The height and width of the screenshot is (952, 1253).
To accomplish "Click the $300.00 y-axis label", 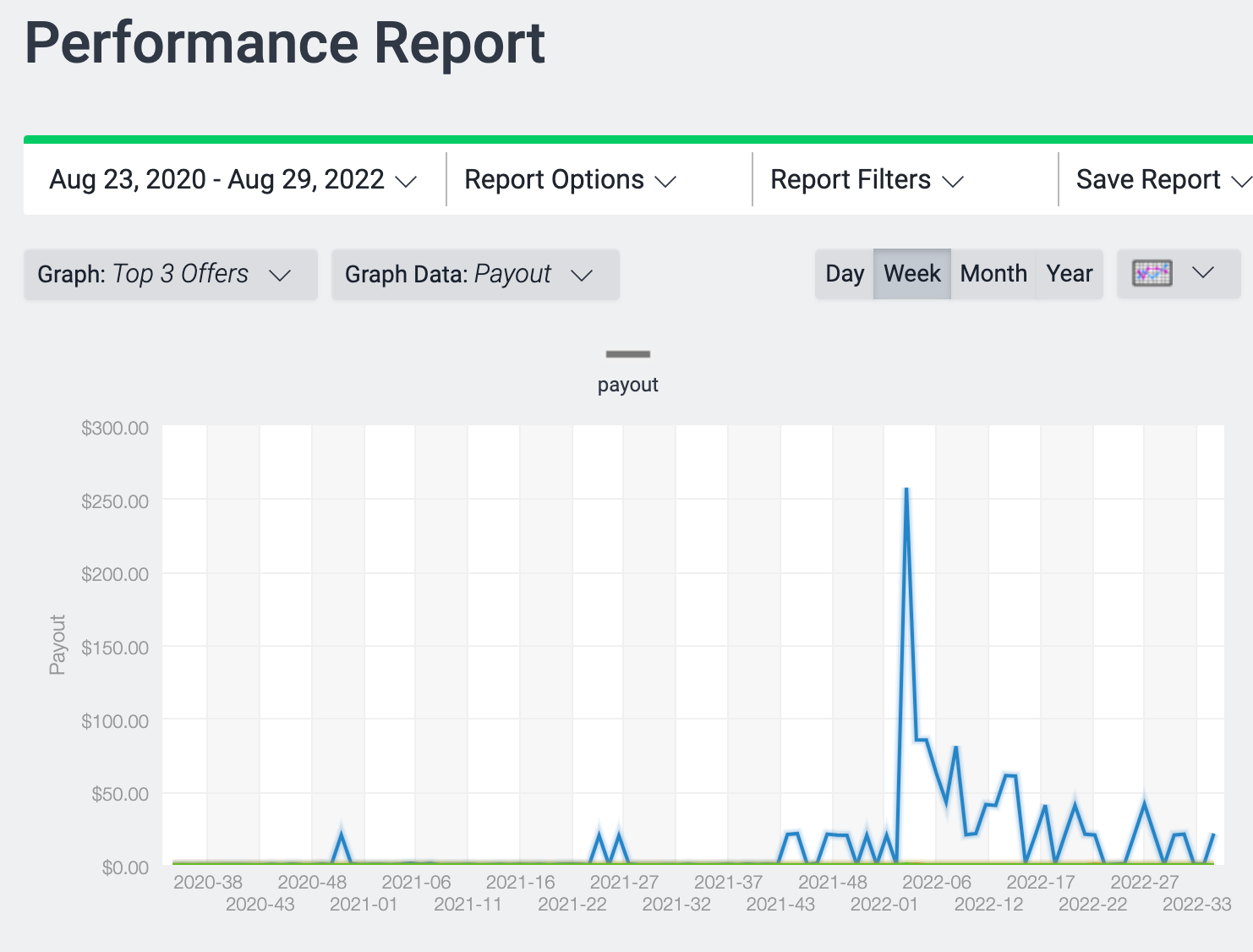I will (115, 428).
